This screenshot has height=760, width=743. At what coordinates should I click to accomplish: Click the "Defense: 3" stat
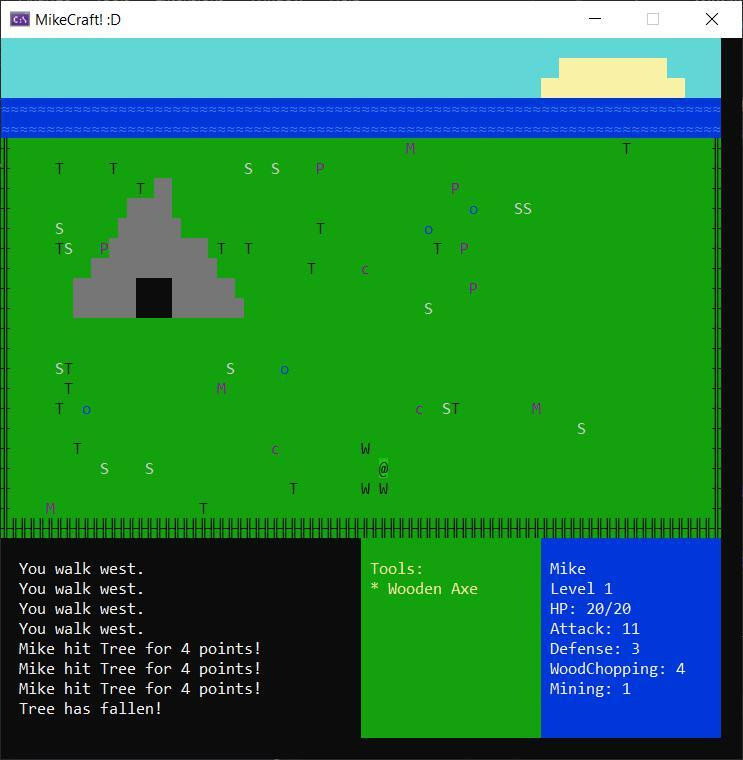[595, 649]
